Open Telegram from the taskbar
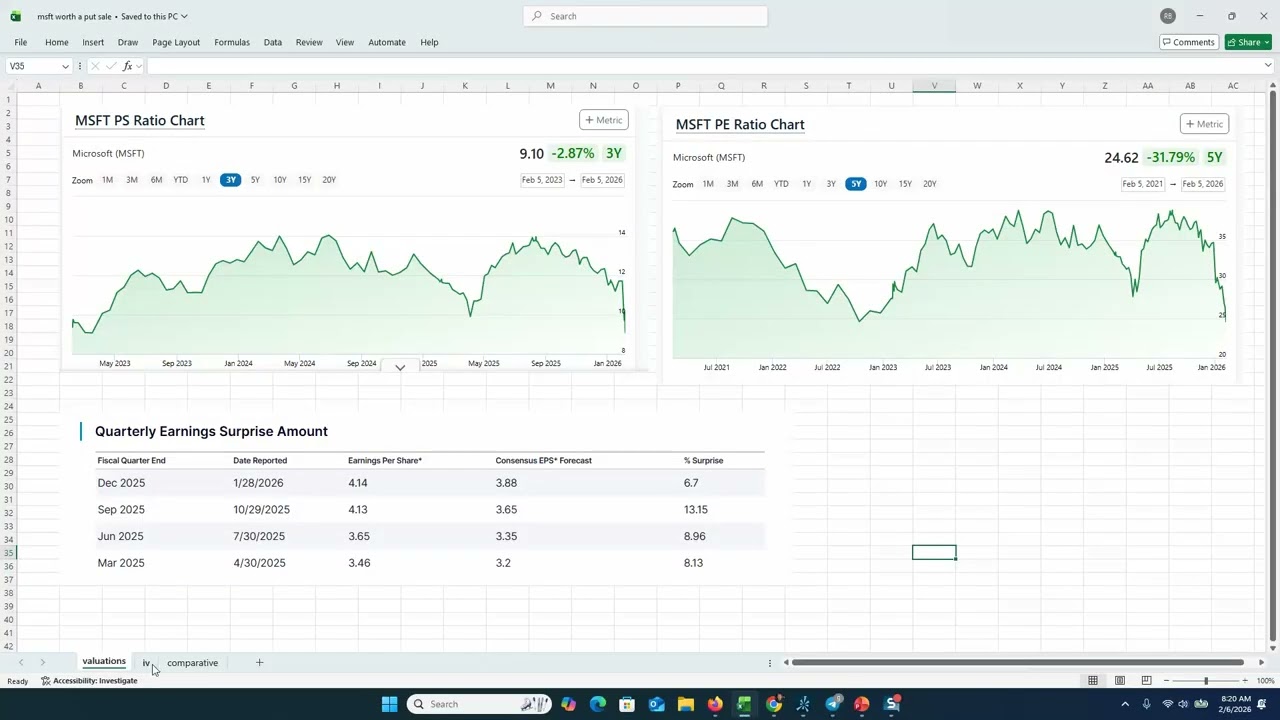 [x=833, y=704]
